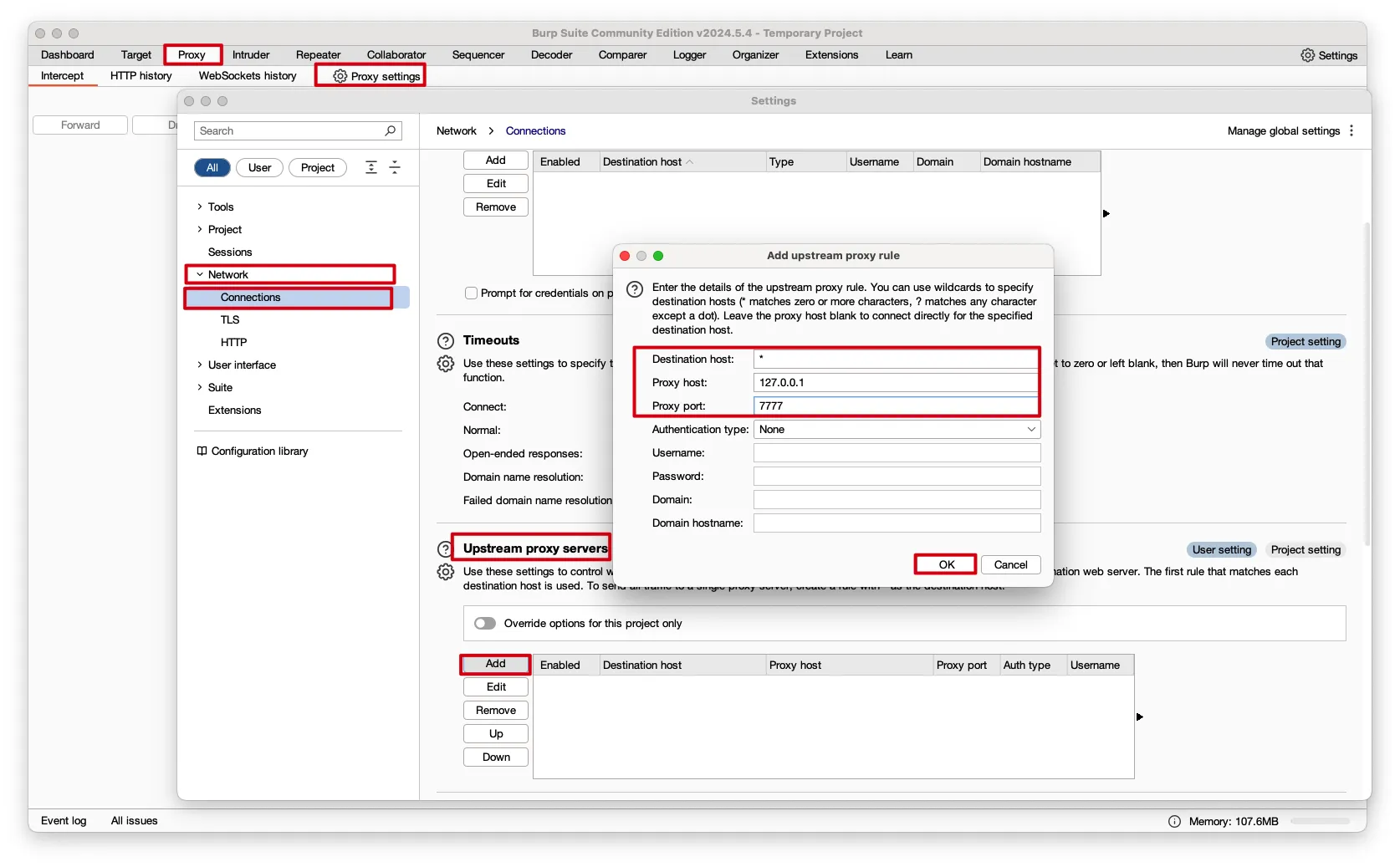Screen dimensions: 1400x867
Task: Select the User settings filter
Action: (x=259, y=167)
